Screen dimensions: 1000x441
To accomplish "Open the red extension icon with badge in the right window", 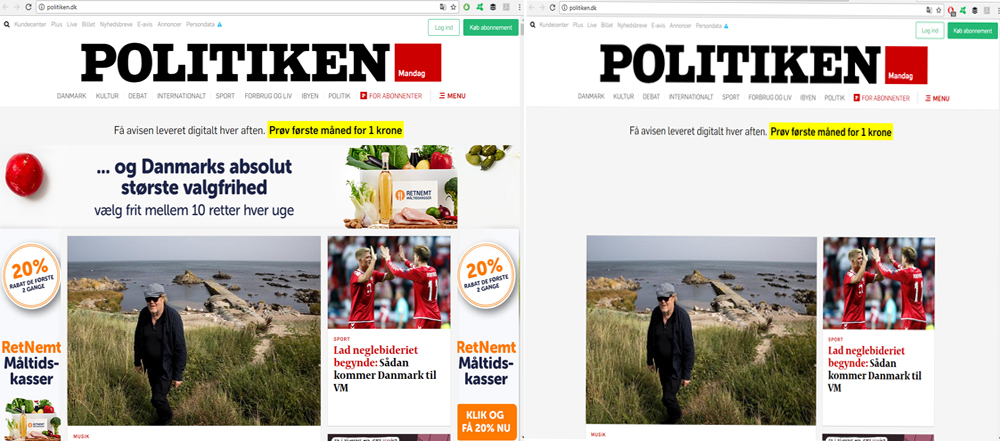I will (952, 9).
